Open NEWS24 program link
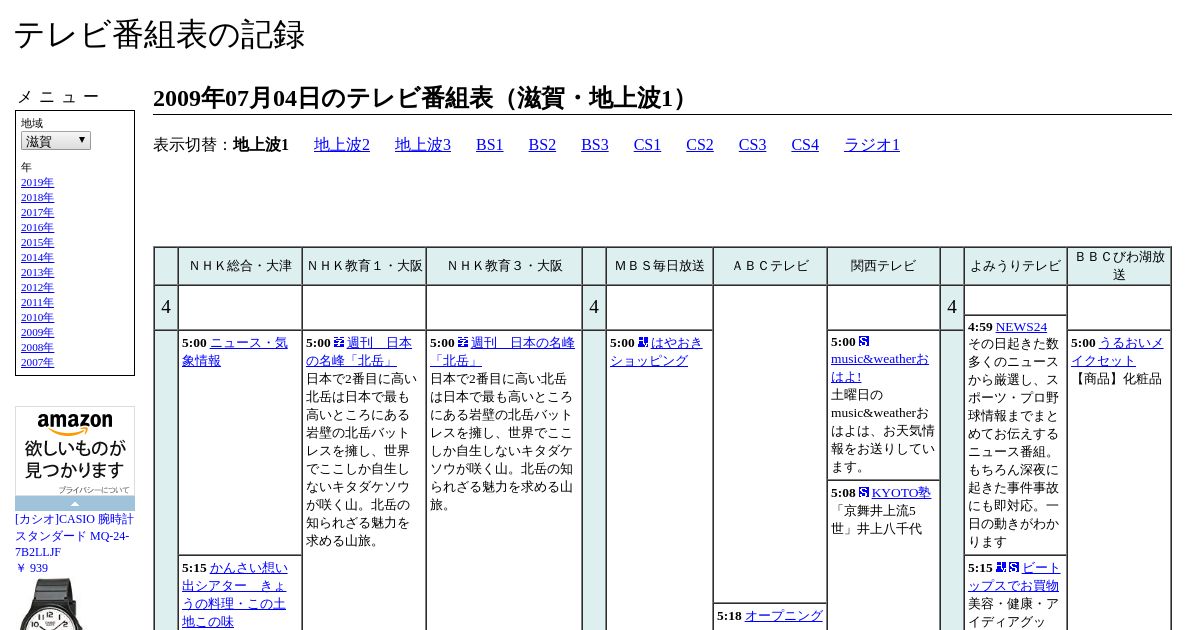 pyautogui.click(x=1021, y=327)
